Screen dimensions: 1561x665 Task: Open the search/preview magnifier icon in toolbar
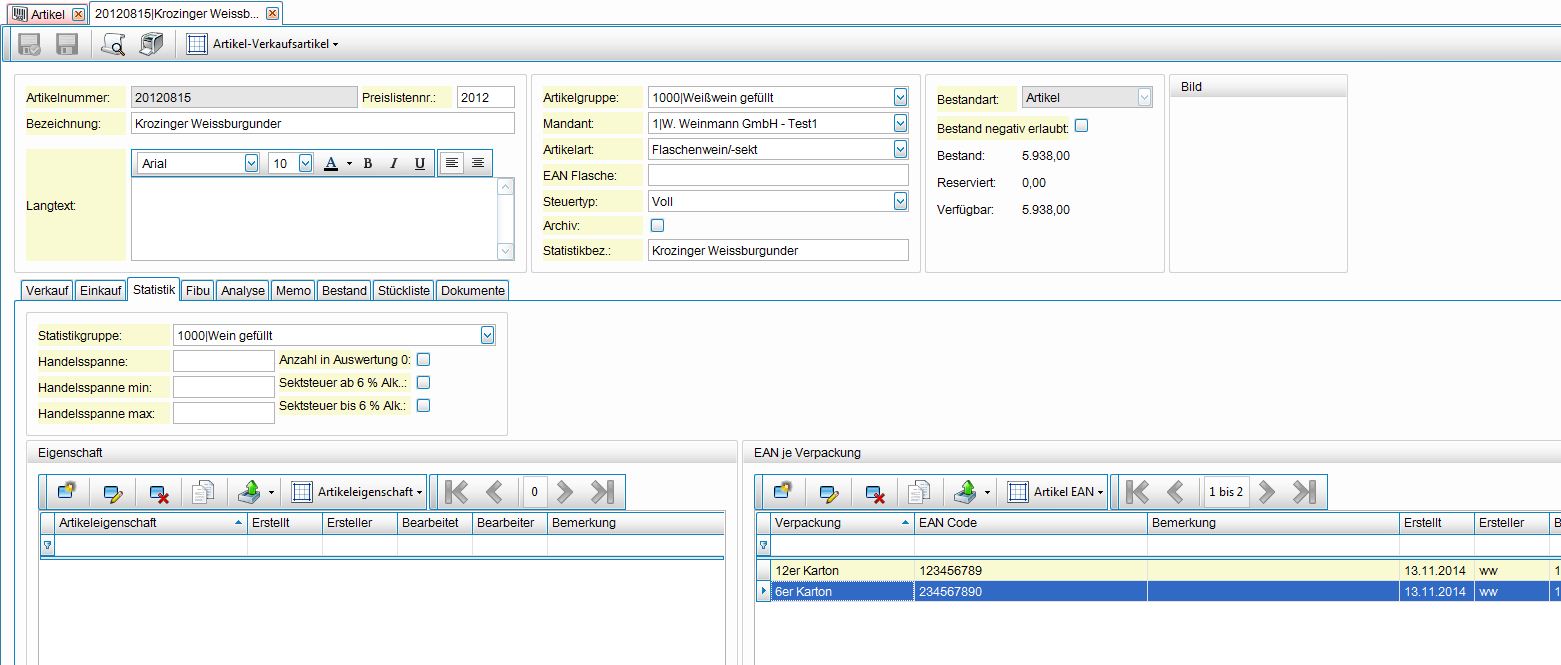[113, 44]
